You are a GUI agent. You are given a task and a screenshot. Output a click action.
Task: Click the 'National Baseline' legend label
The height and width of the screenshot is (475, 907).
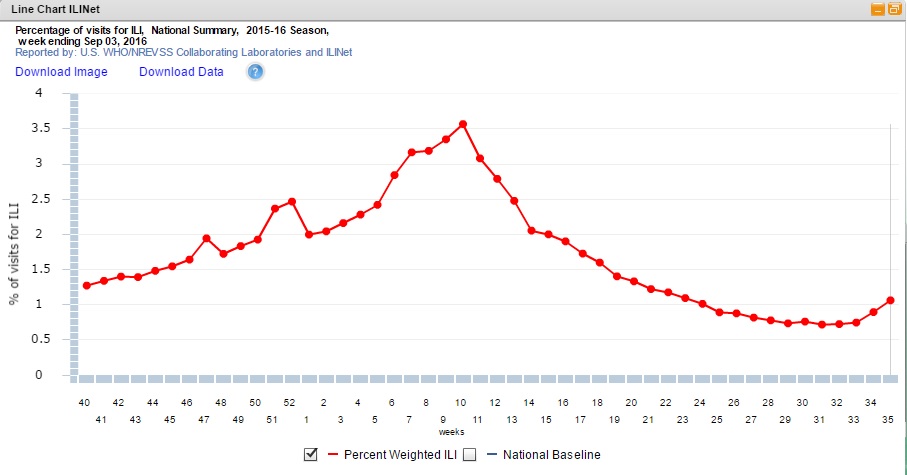552,455
